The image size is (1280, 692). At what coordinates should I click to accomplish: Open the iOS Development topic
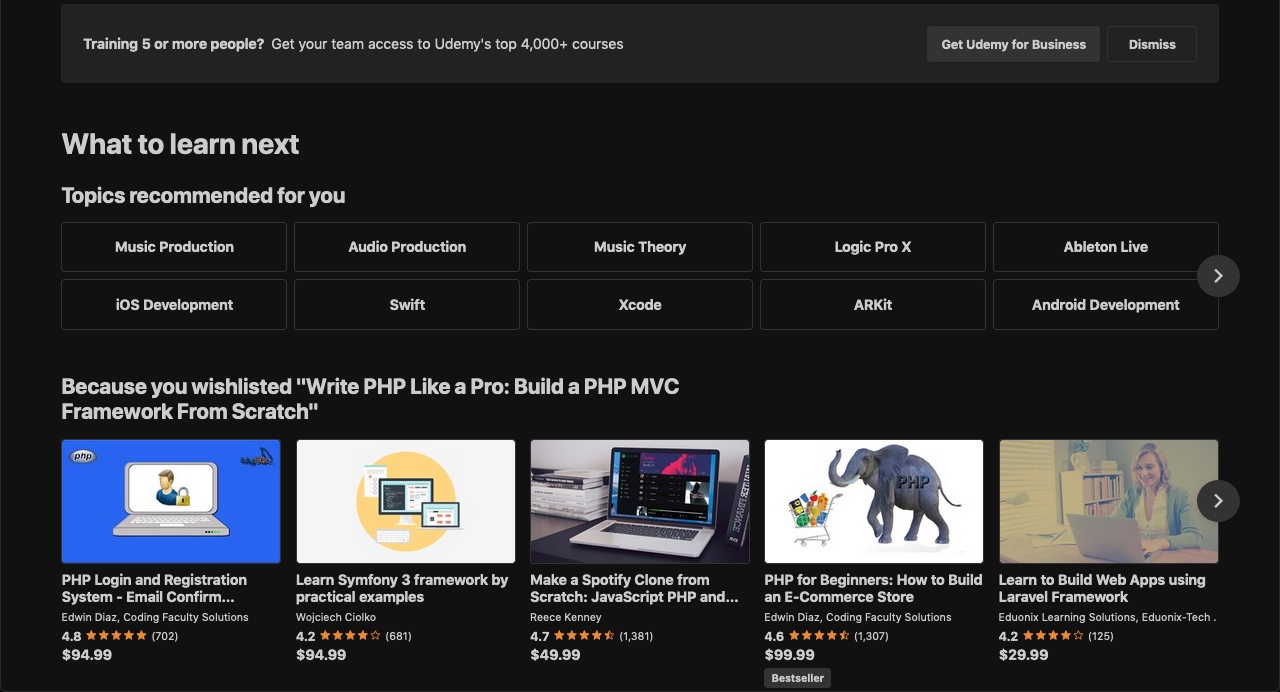coord(173,304)
